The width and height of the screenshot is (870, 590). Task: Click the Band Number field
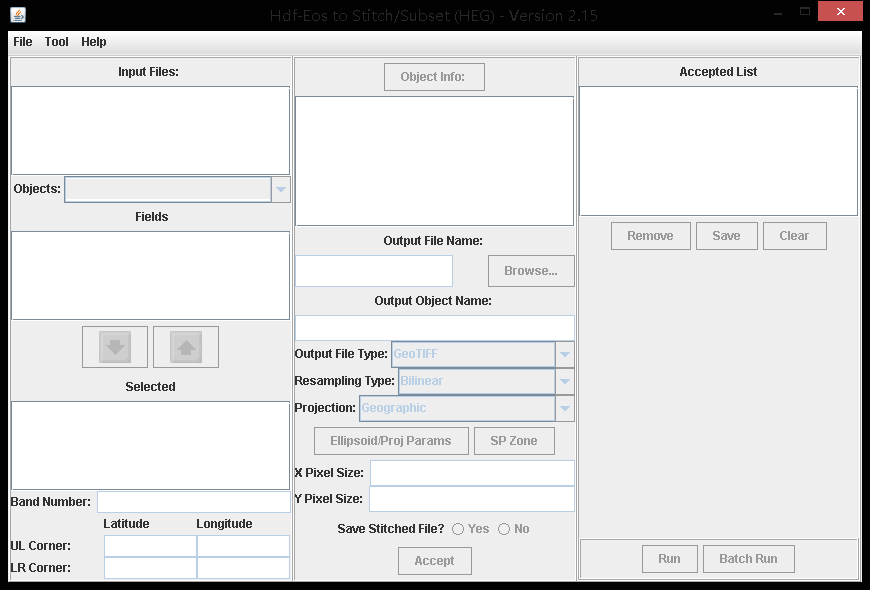pos(194,502)
